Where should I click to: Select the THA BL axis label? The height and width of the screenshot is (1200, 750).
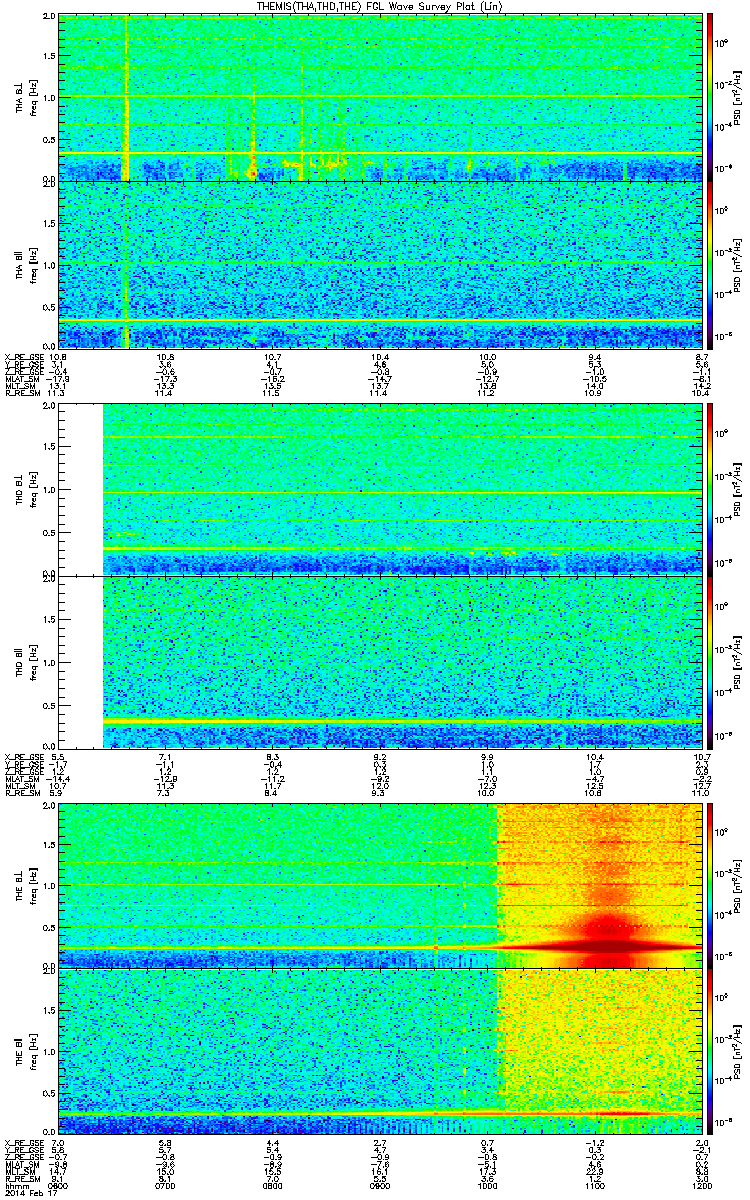pos(20,97)
